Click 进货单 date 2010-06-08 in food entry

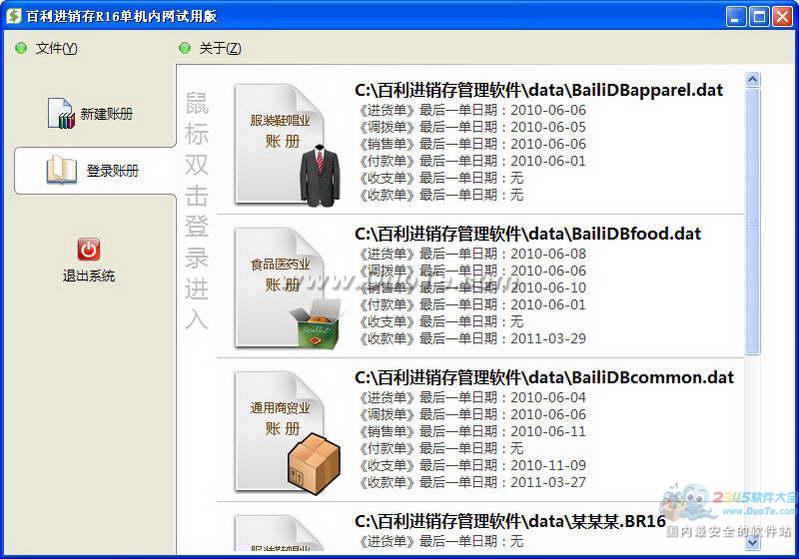tap(548, 254)
